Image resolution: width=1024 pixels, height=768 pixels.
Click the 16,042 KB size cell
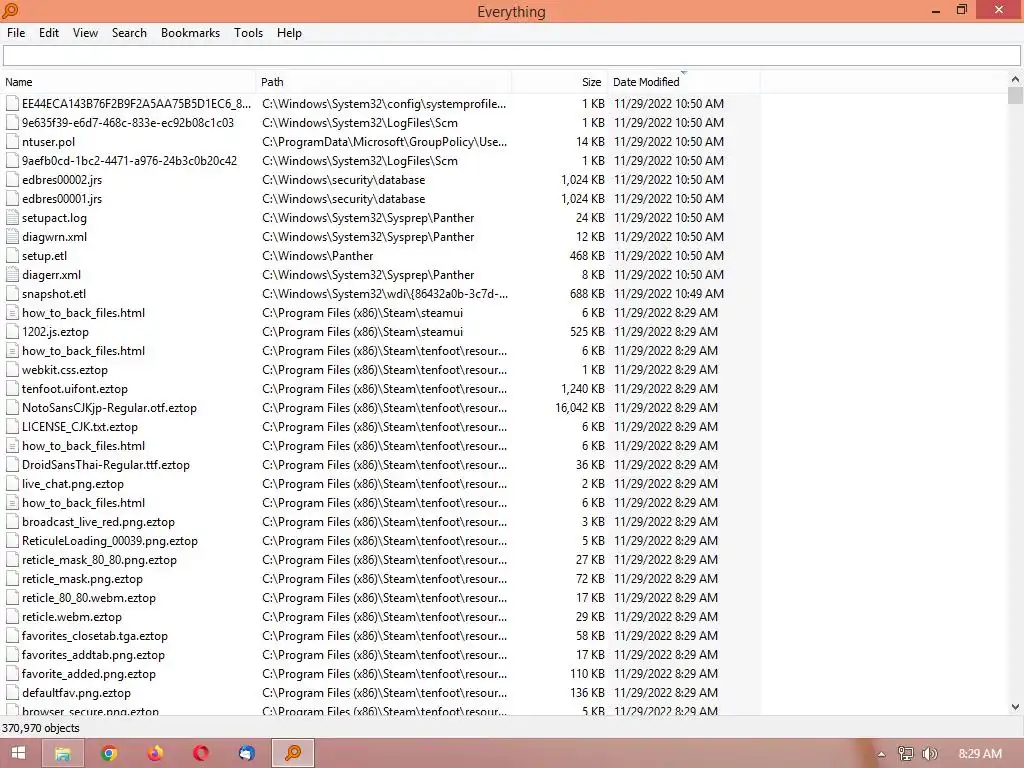580,408
